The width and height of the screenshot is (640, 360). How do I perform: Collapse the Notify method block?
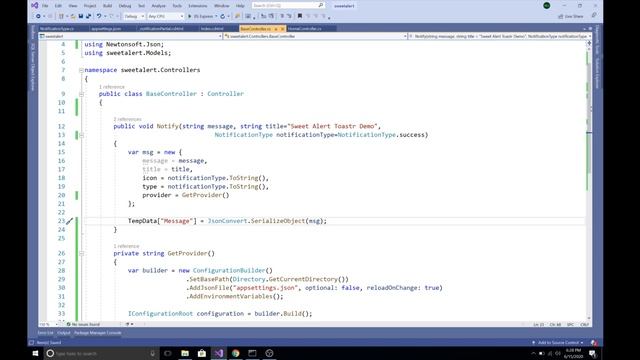[81, 135]
